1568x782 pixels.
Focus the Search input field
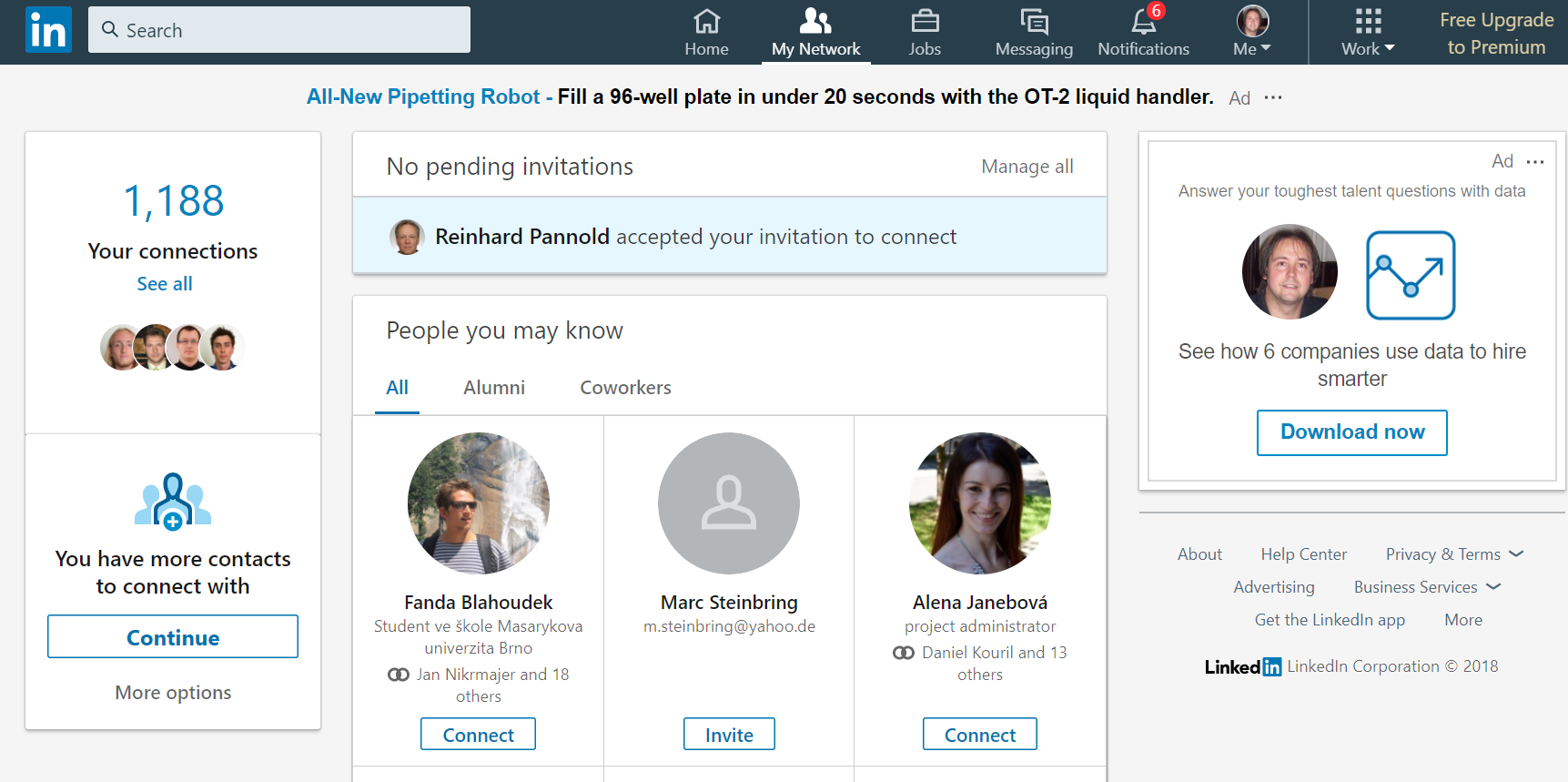tap(279, 30)
